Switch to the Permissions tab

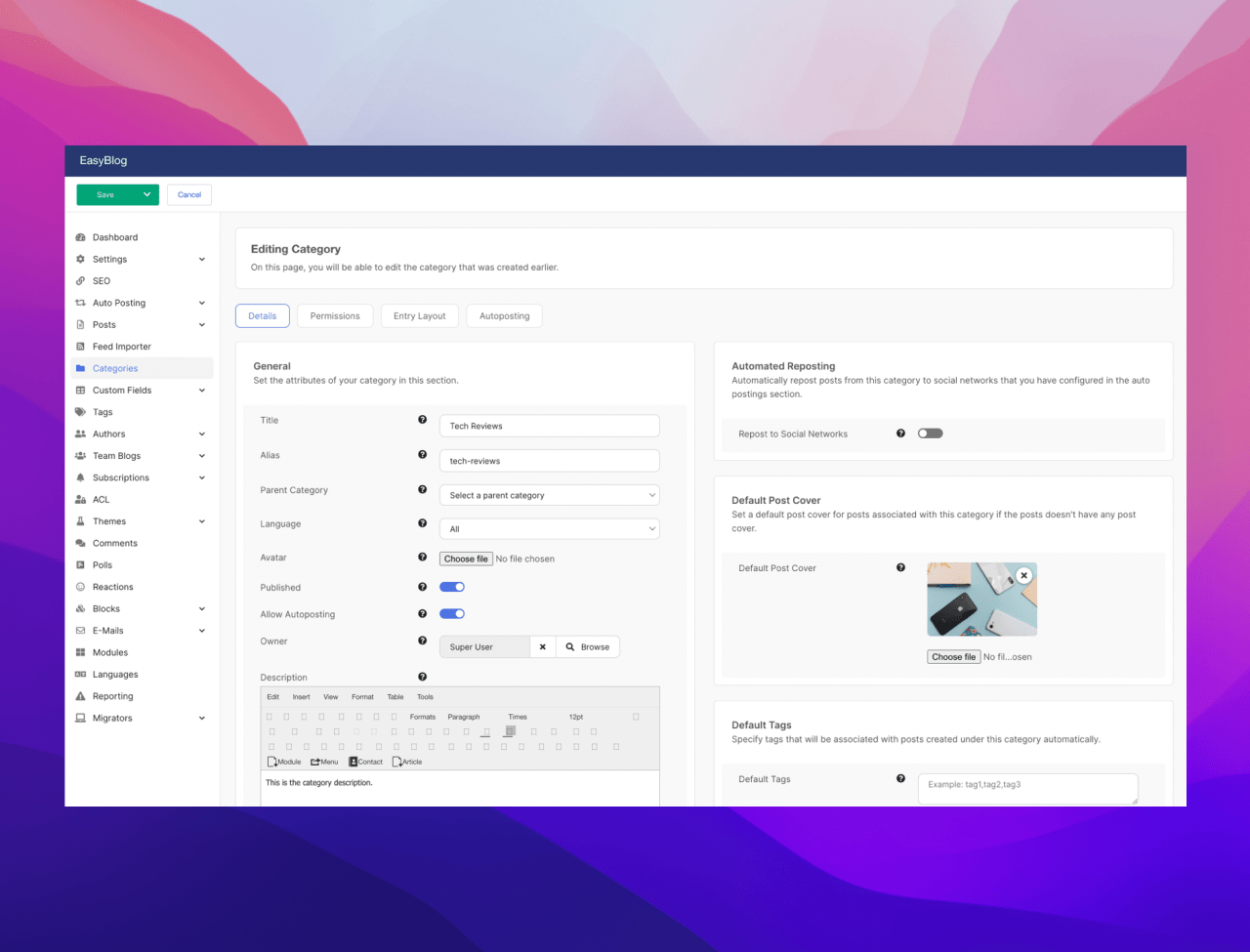tap(335, 315)
